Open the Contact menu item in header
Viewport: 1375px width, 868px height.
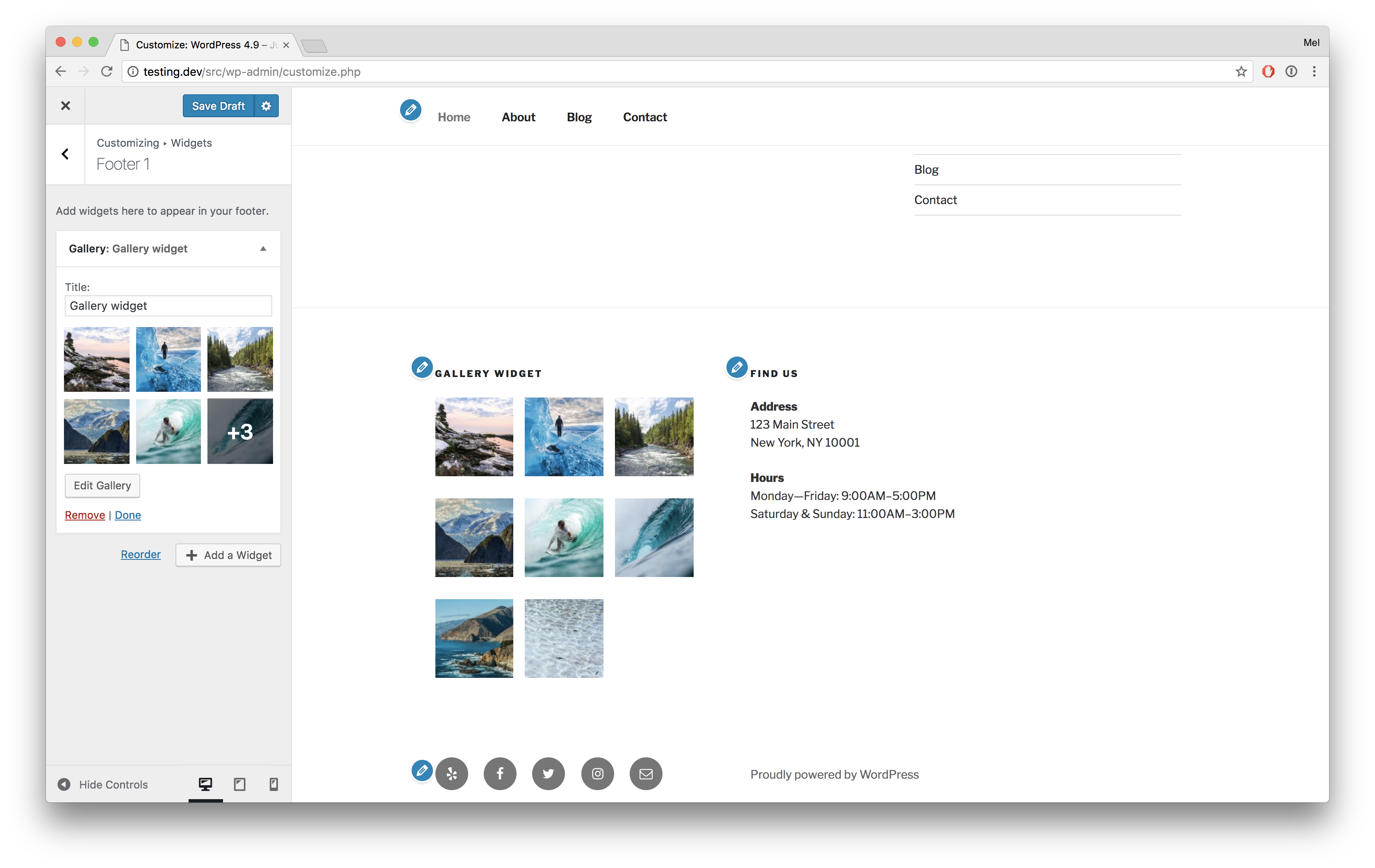coord(645,117)
